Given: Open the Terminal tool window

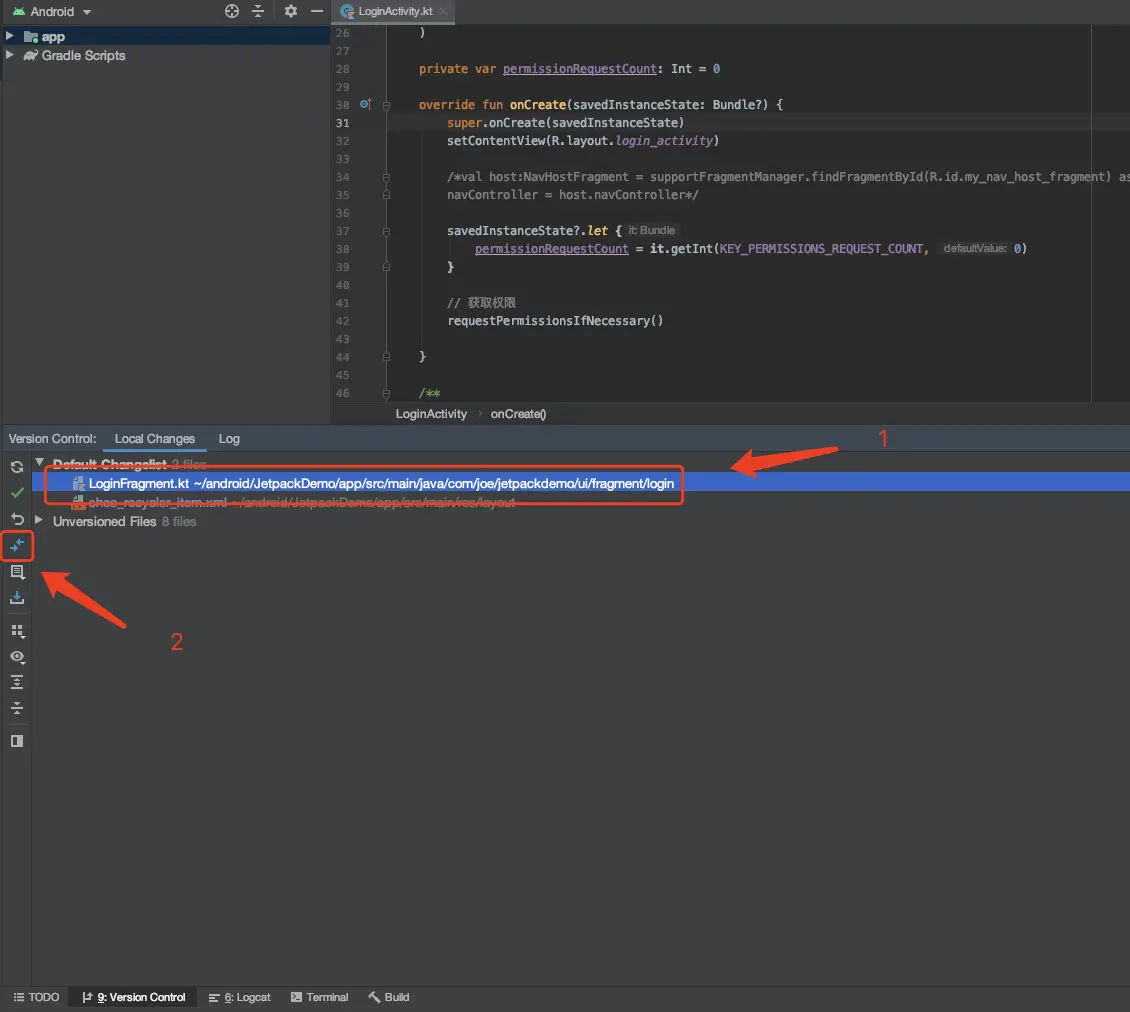Looking at the screenshot, I should pyautogui.click(x=319, y=997).
